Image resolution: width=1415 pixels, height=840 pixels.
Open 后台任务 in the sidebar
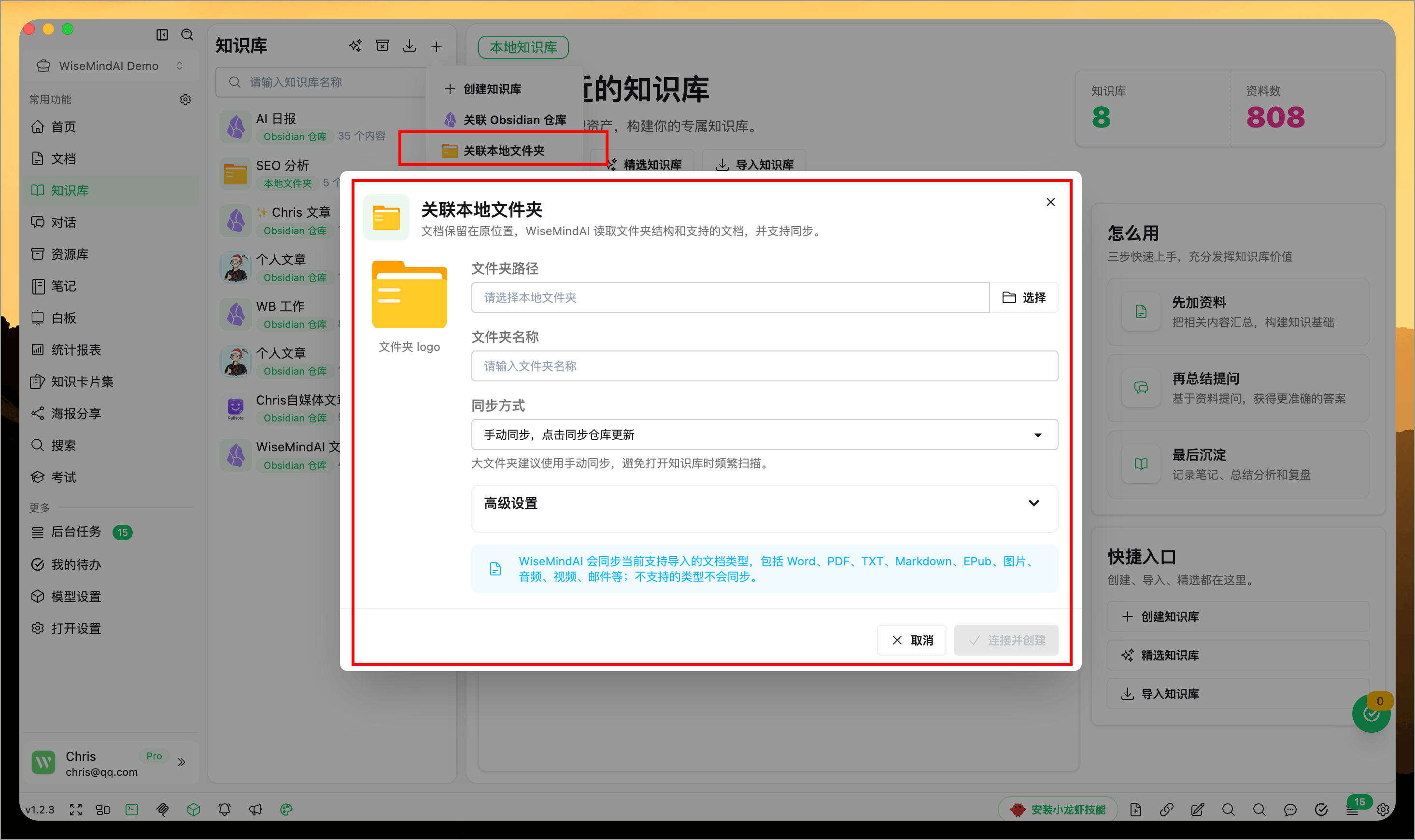(x=111, y=532)
